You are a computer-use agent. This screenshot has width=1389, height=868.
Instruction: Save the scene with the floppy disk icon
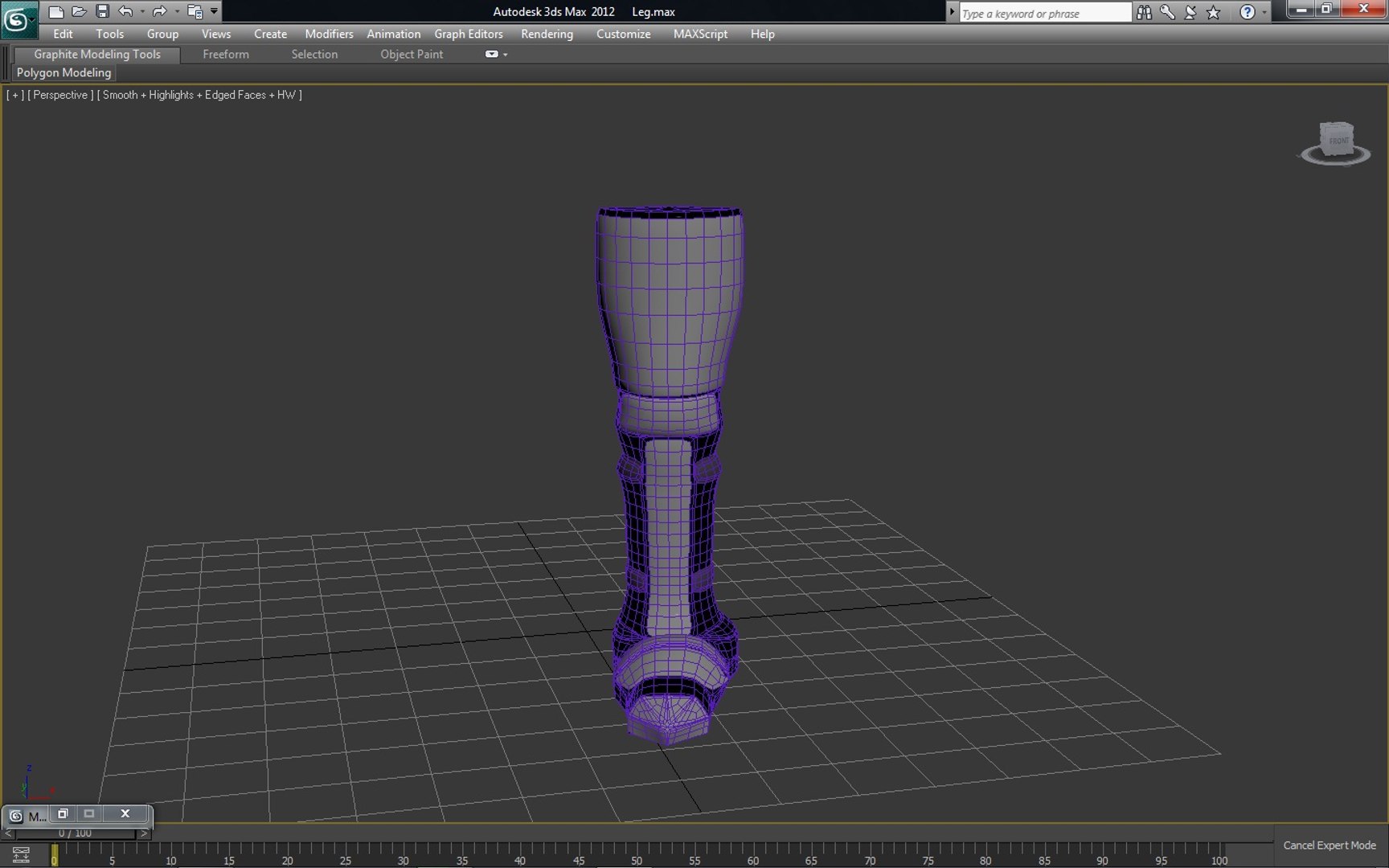(x=102, y=11)
